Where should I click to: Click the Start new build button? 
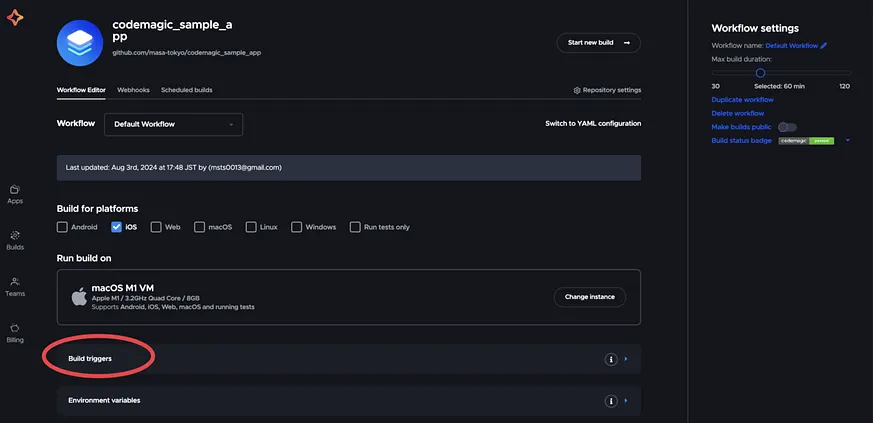coord(599,43)
